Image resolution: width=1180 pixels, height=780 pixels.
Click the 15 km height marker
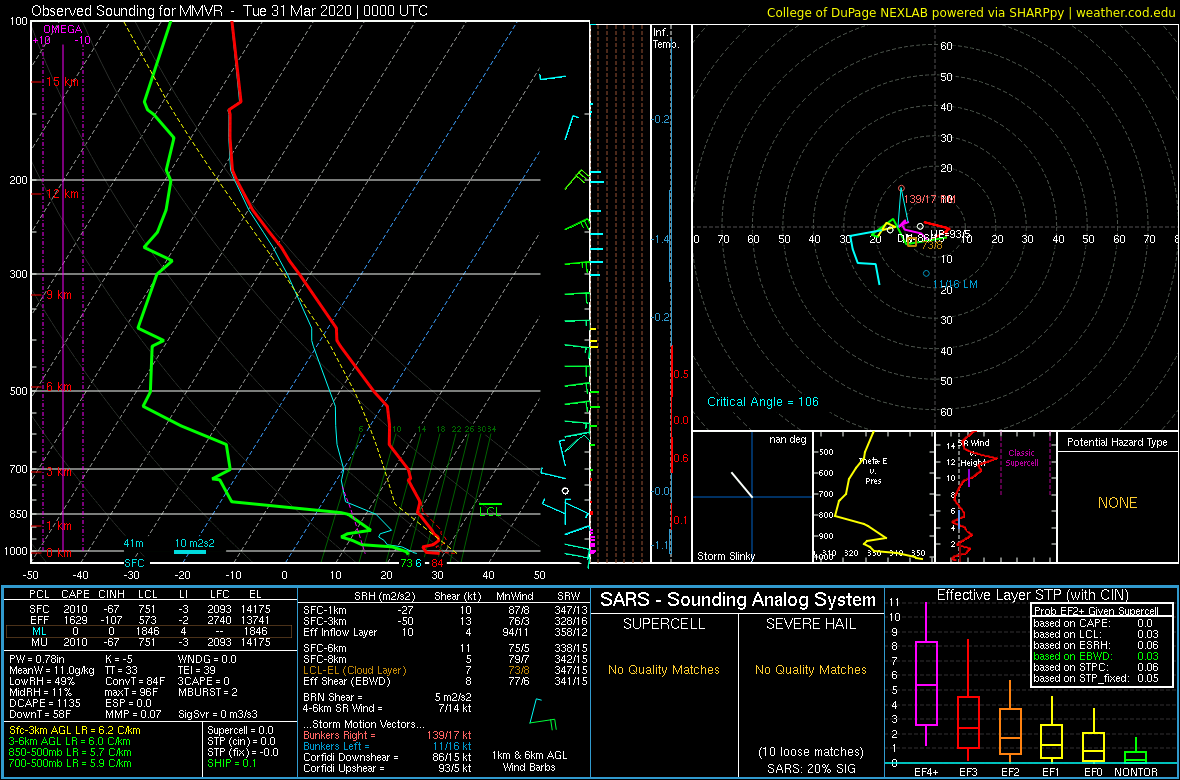pos(61,81)
